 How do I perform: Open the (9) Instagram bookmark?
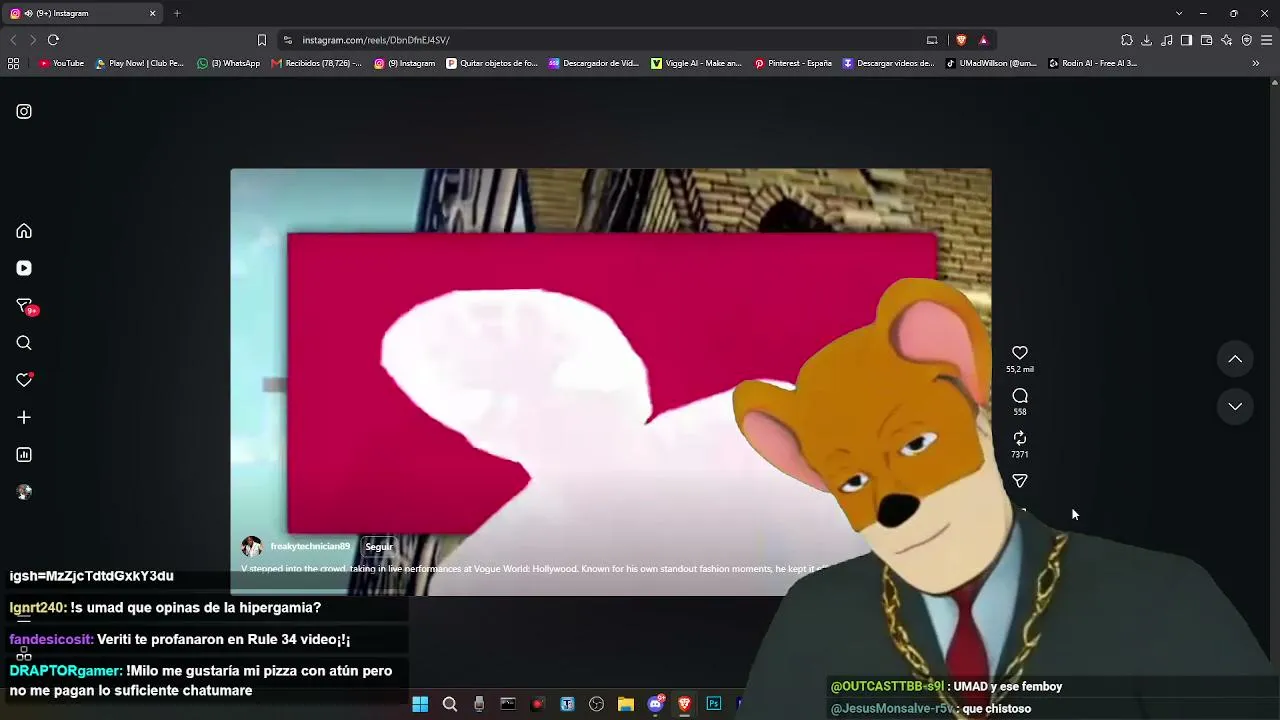click(405, 63)
